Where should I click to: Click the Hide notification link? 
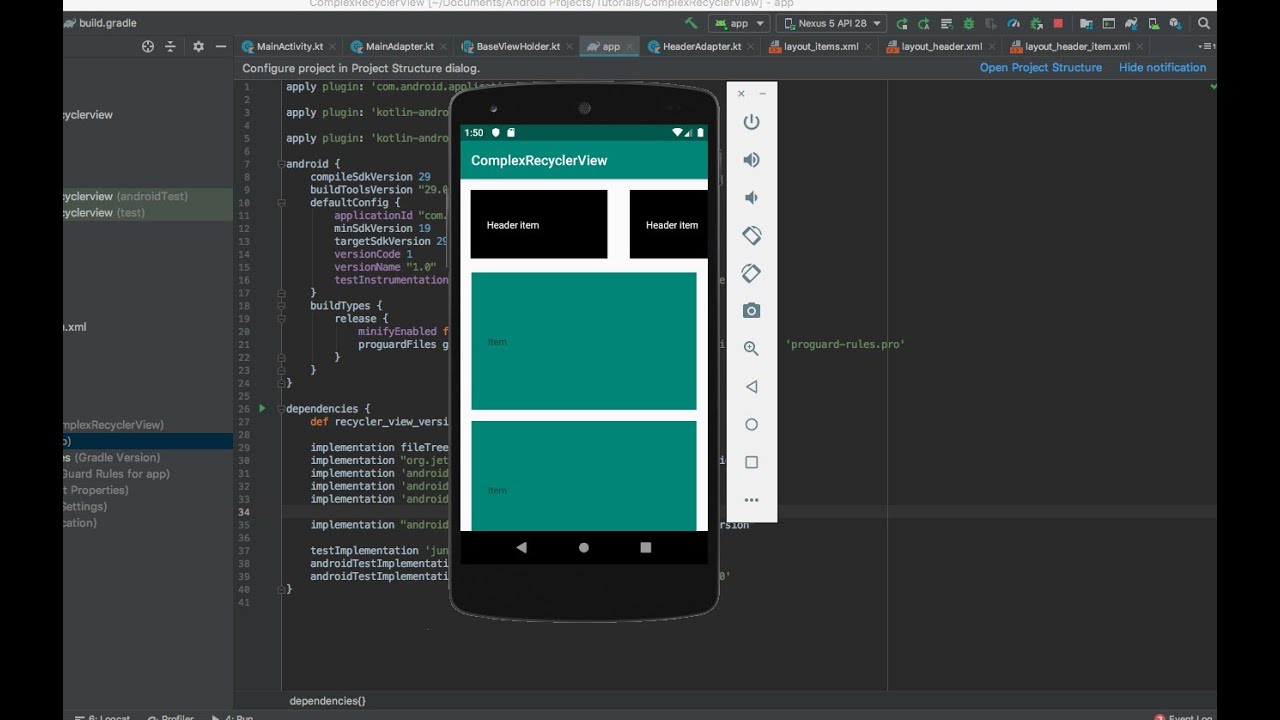coord(1162,68)
